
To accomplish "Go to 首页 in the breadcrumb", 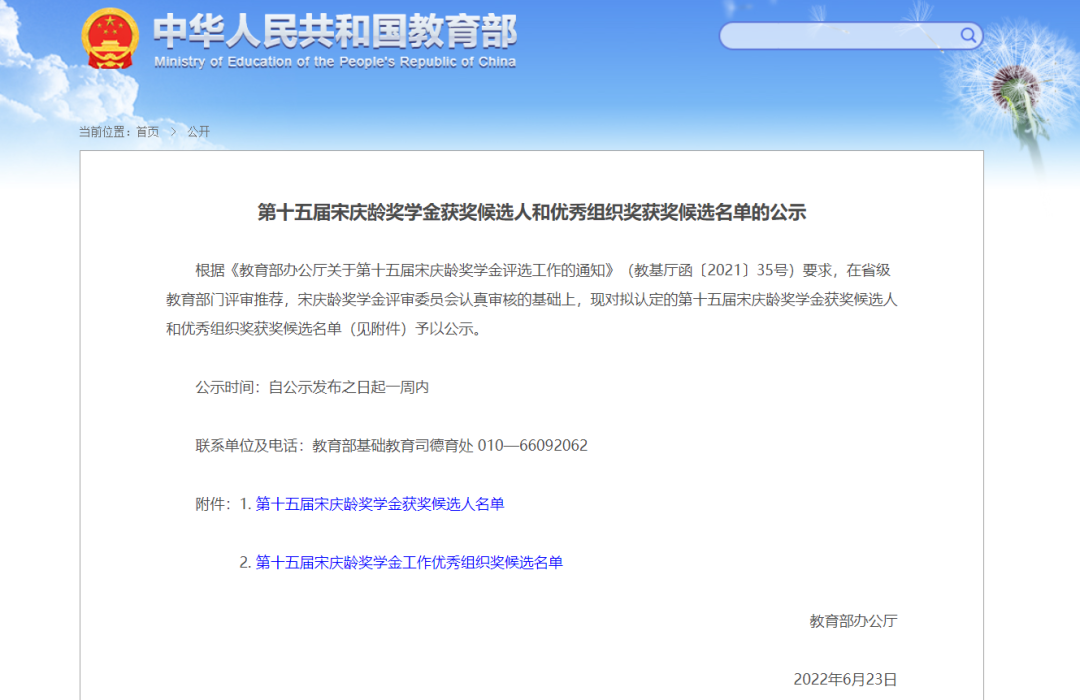I will pyautogui.click(x=147, y=132).
